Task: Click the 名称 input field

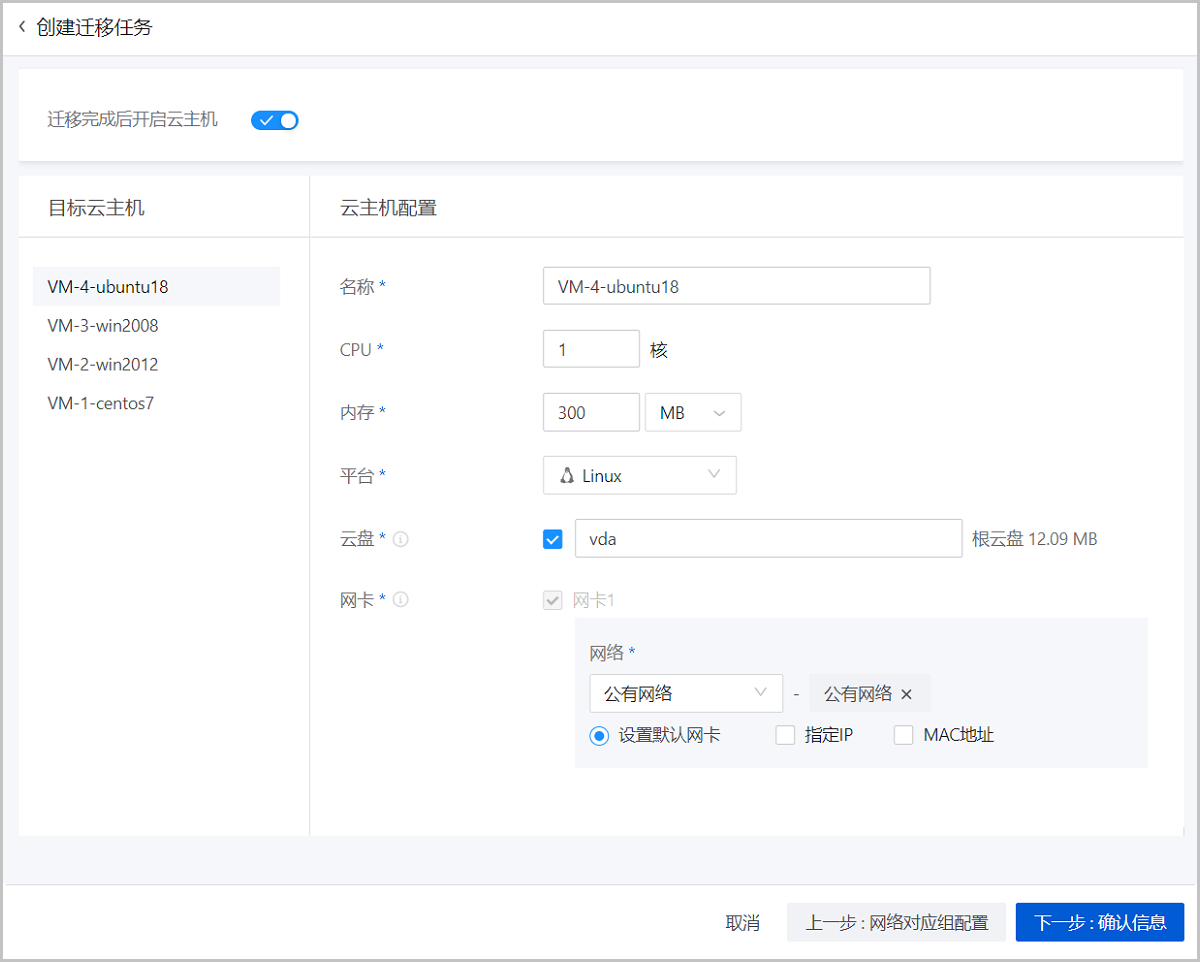Action: click(x=736, y=286)
